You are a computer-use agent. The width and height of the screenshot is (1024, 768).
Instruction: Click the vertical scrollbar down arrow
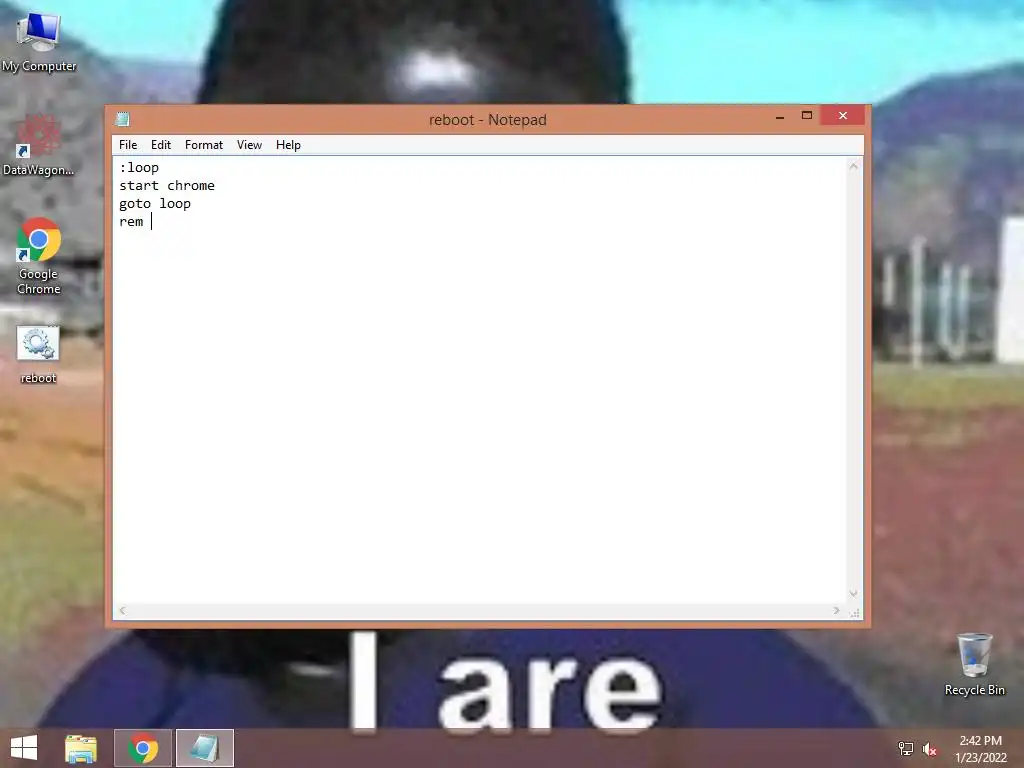854,594
